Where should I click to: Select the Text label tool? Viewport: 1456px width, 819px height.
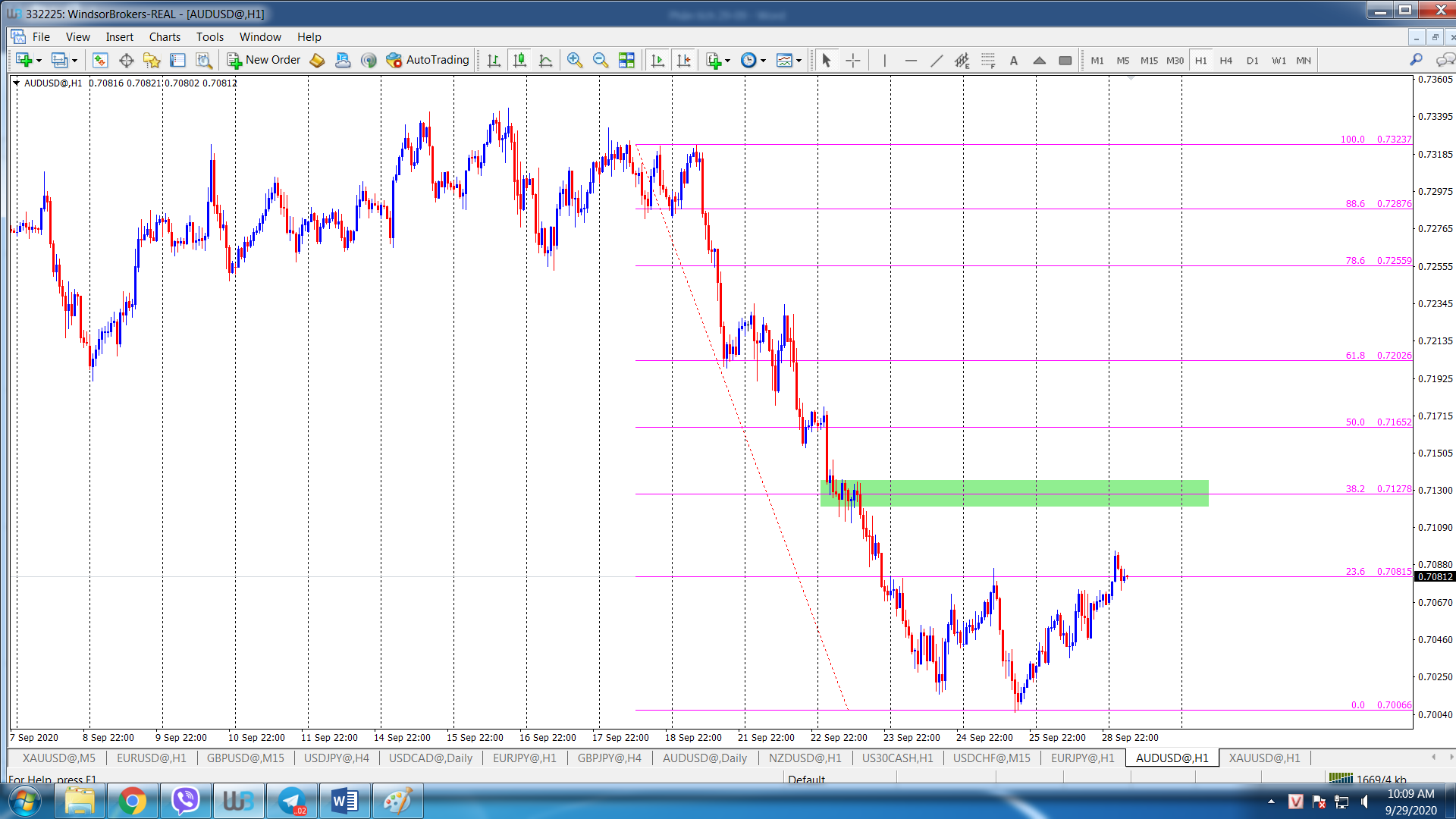pyautogui.click(x=1014, y=60)
